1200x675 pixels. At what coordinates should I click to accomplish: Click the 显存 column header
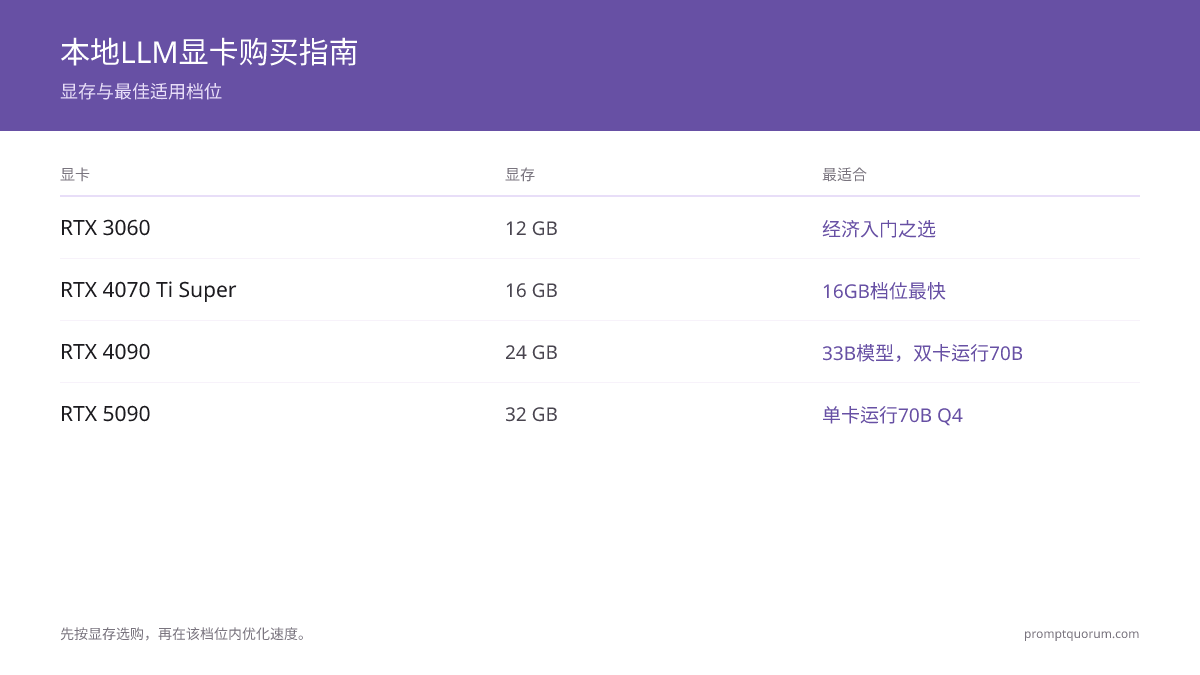coord(520,174)
